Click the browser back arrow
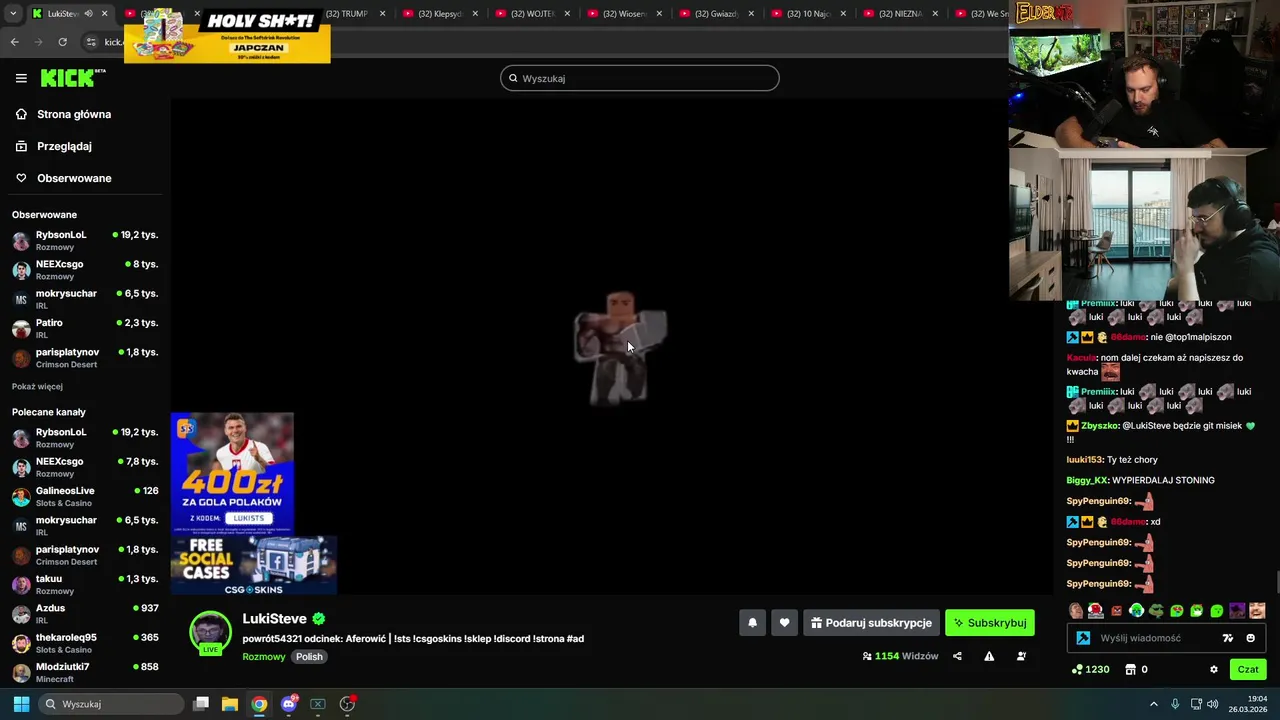1280x720 pixels. (x=14, y=42)
